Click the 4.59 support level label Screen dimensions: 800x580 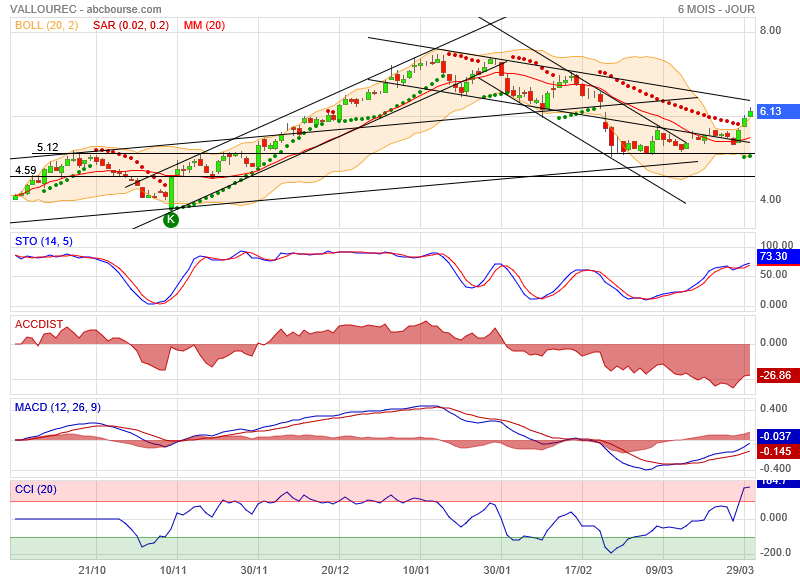[26, 170]
